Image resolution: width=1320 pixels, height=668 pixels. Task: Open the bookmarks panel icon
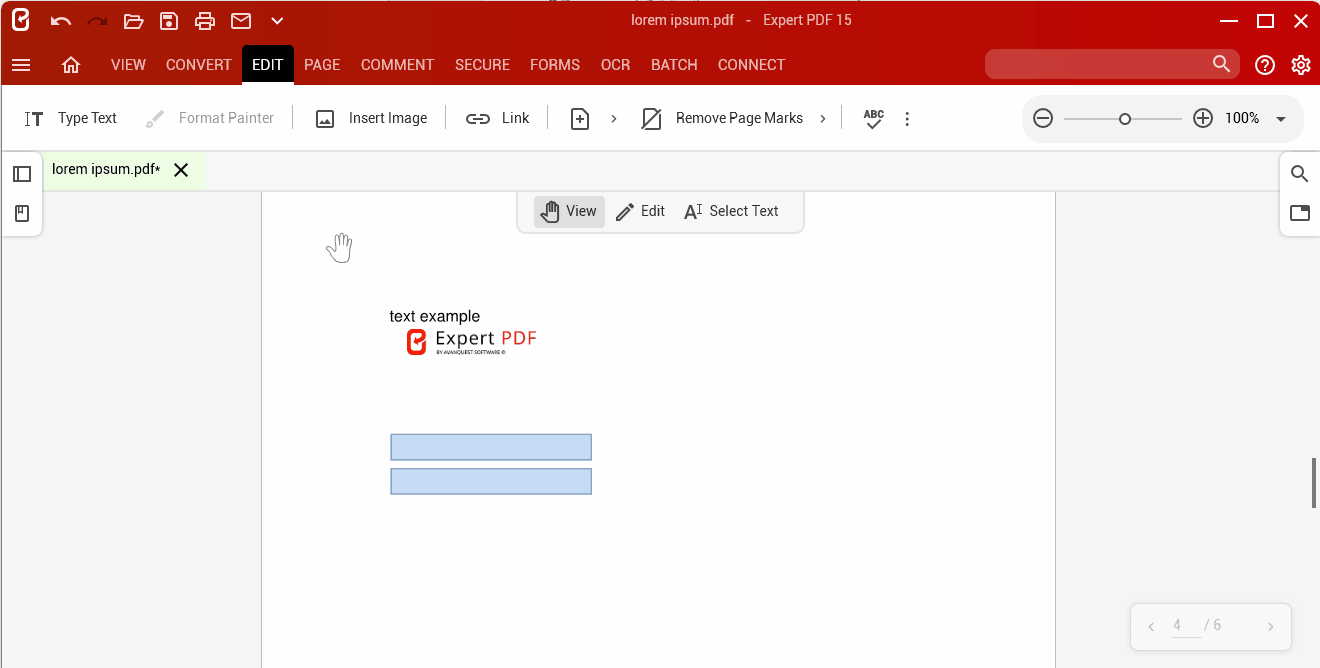[22, 213]
